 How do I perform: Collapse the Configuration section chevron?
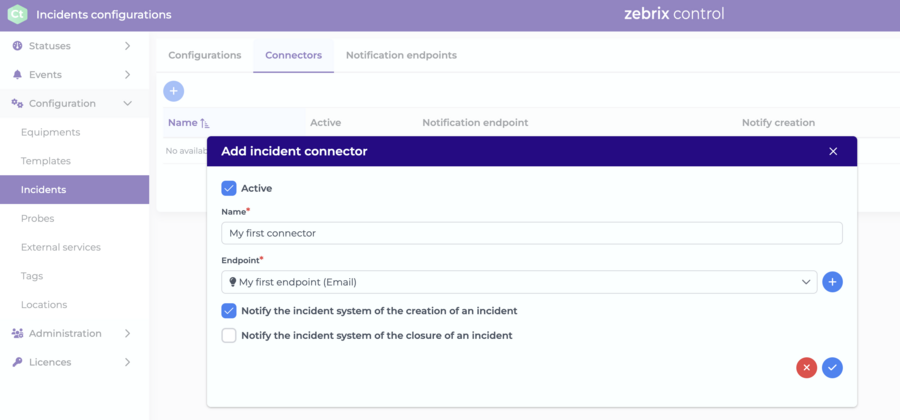pyautogui.click(x=127, y=103)
